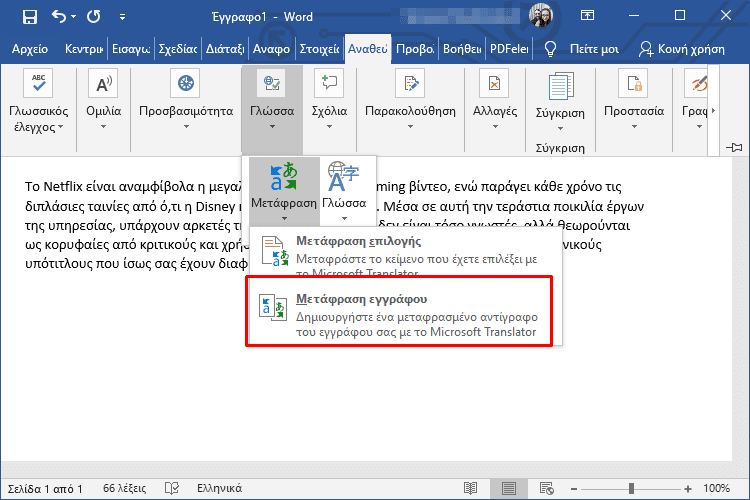Undo the last action
The height and width of the screenshot is (500, 750).
click(x=59, y=17)
